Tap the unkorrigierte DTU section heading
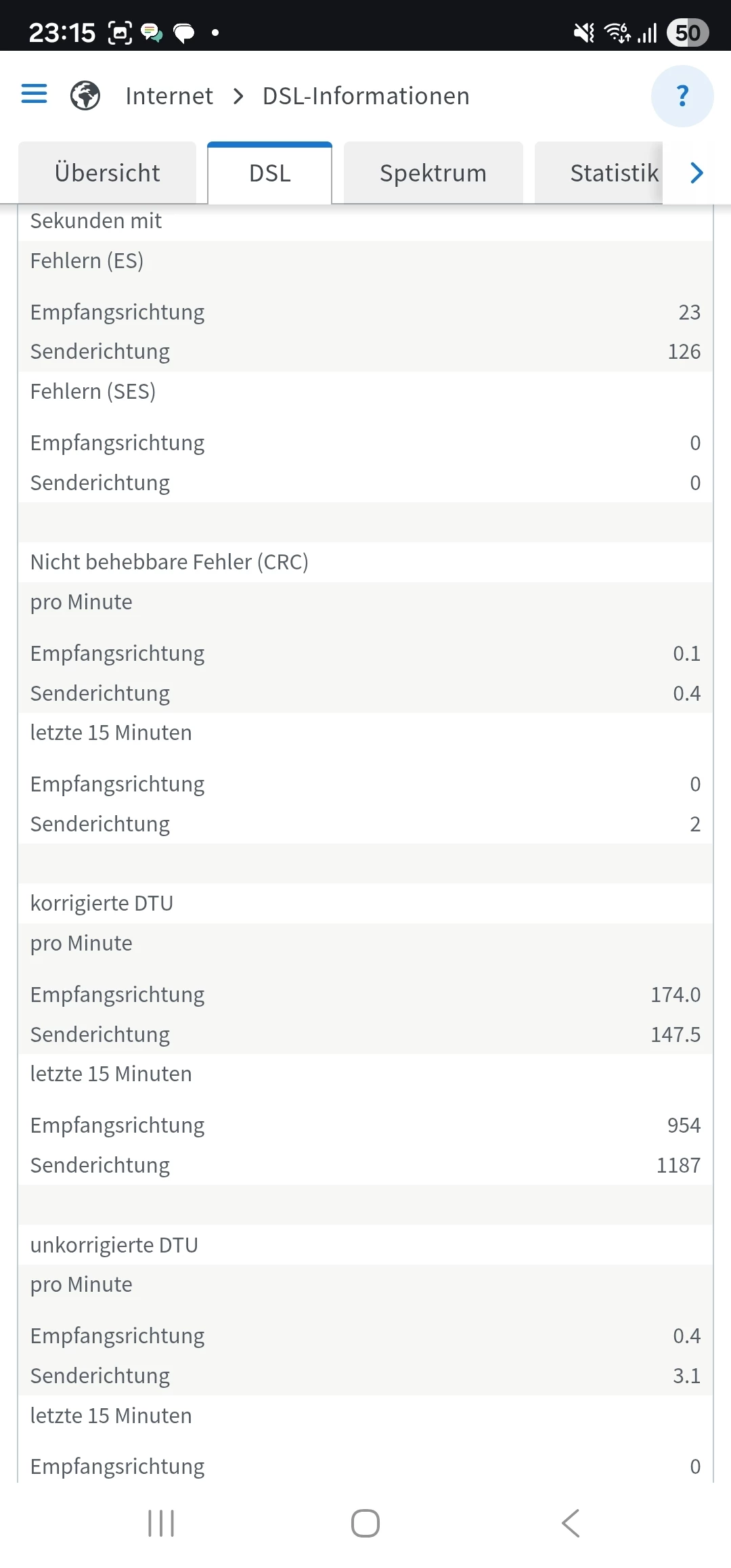 coord(114,1245)
